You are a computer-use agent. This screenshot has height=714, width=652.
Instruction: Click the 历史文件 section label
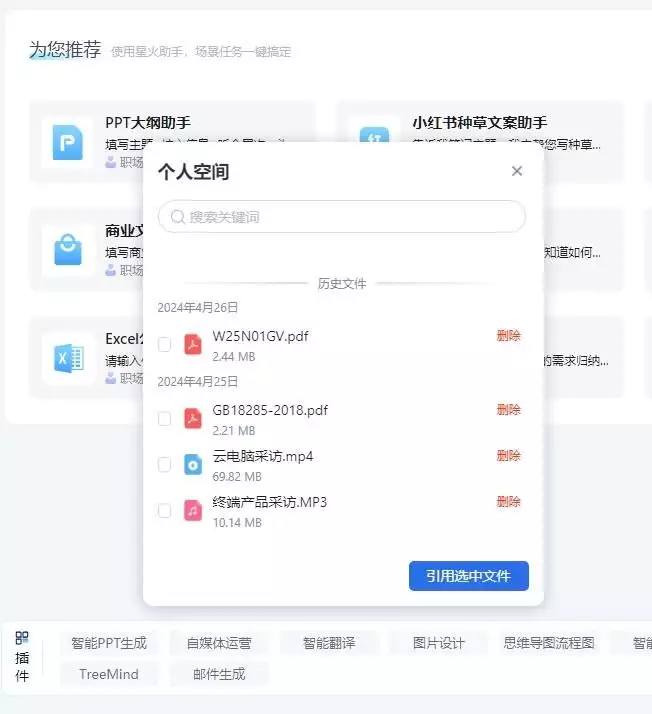point(342,284)
